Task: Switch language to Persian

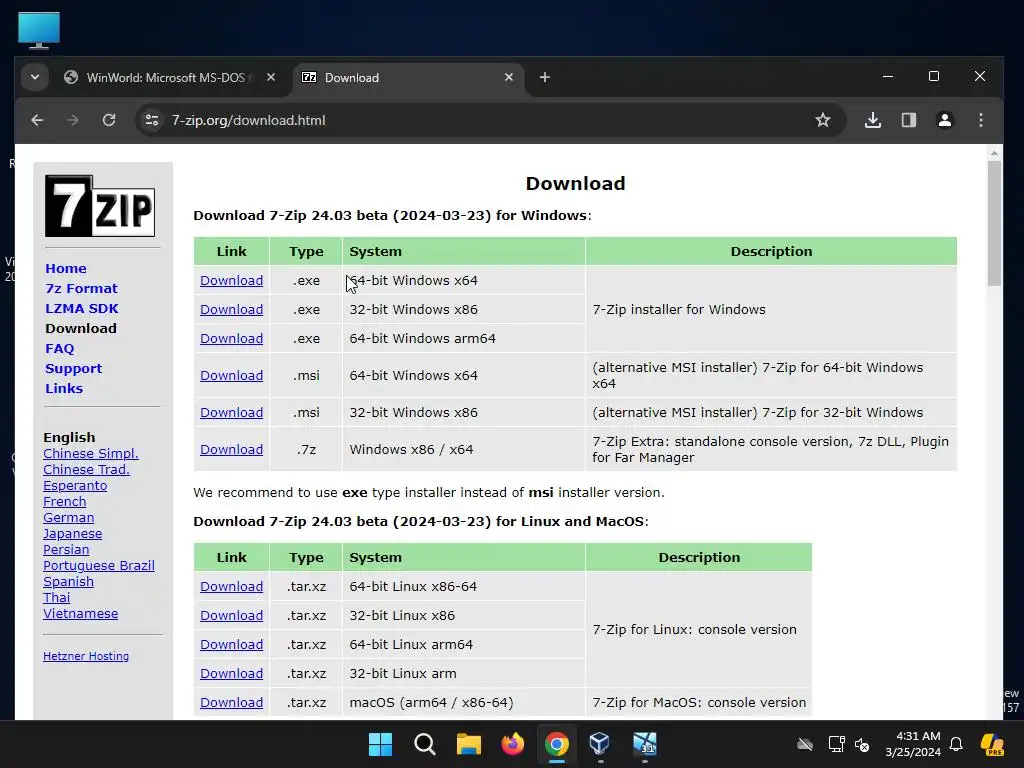Action: [x=66, y=549]
